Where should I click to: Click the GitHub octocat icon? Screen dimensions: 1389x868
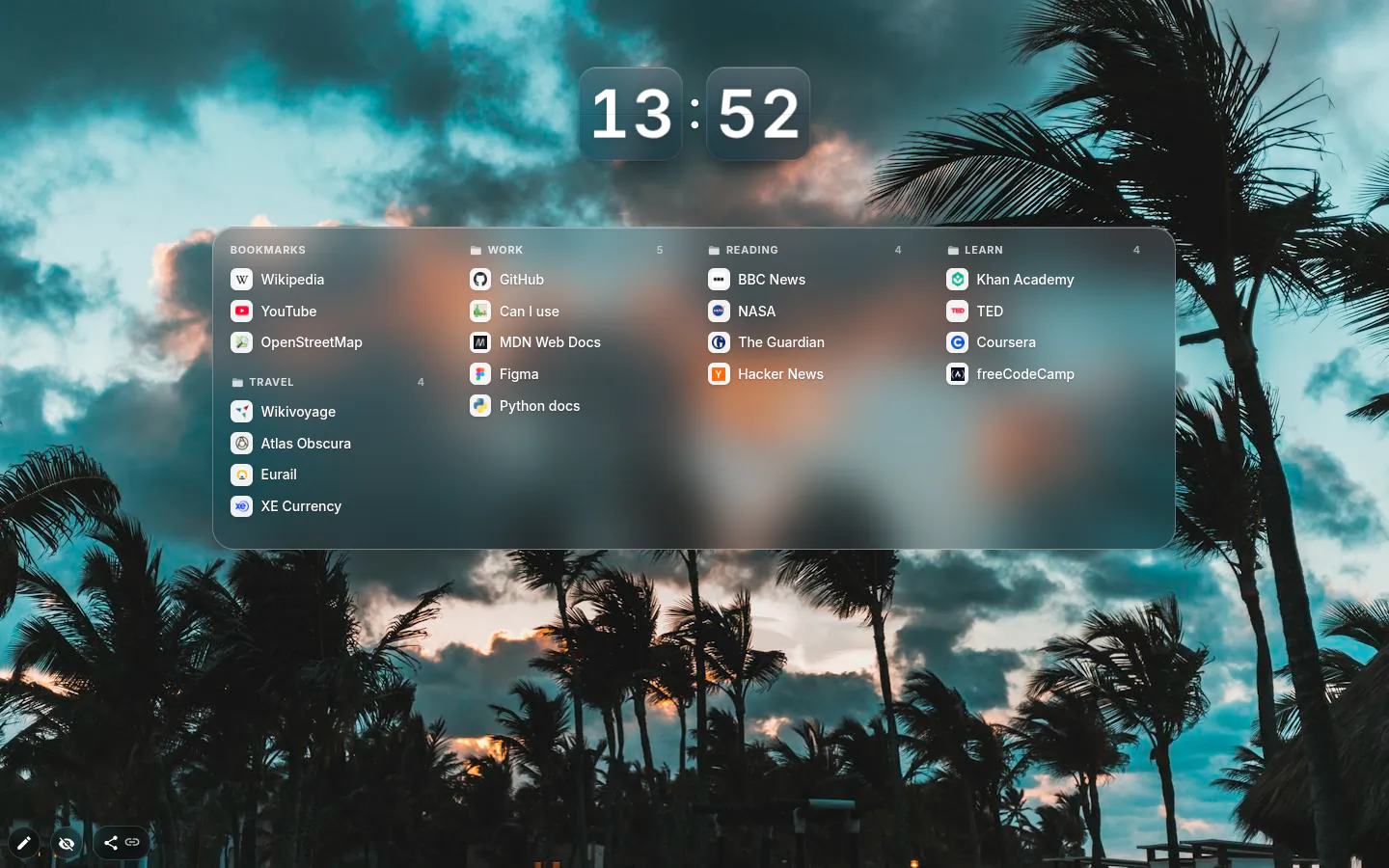pyautogui.click(x=480, y=280)
